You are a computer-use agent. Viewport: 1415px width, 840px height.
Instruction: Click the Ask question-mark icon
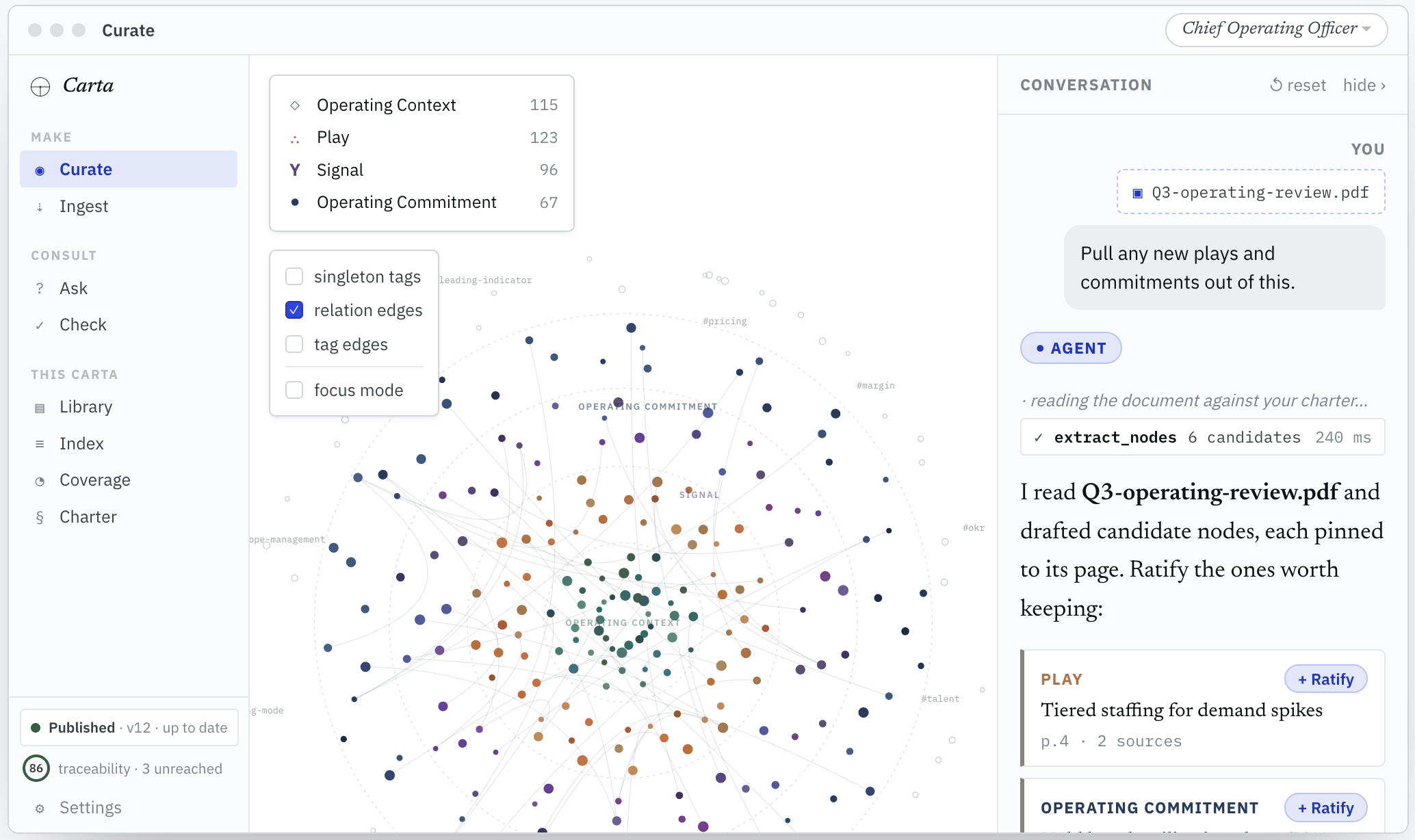tap(40, 289)
